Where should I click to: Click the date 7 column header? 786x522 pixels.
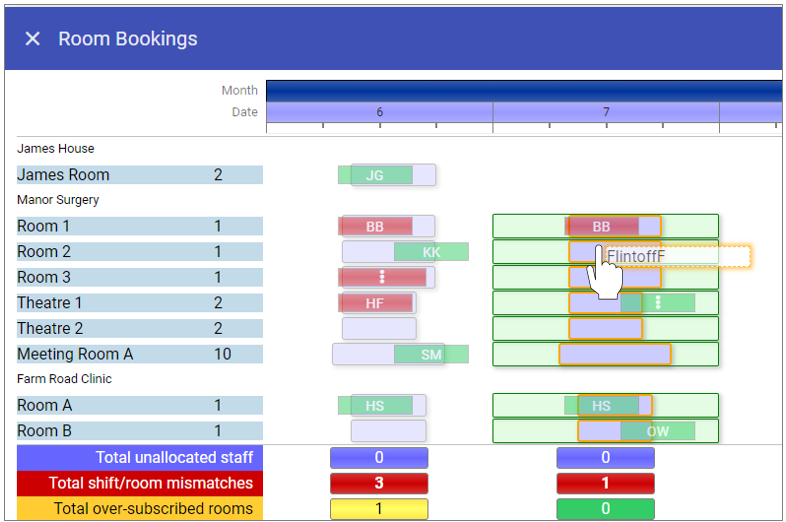[x=605, y=113]
